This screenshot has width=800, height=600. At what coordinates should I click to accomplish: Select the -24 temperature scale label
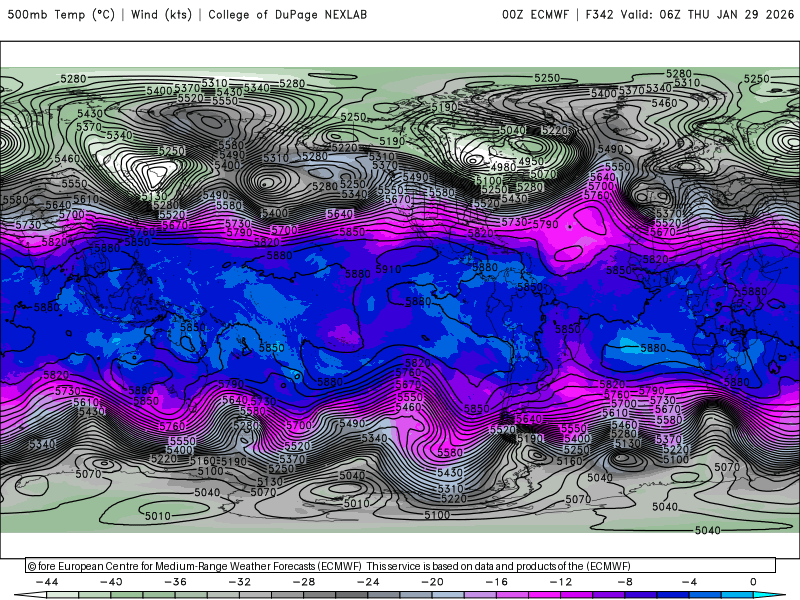368,582
